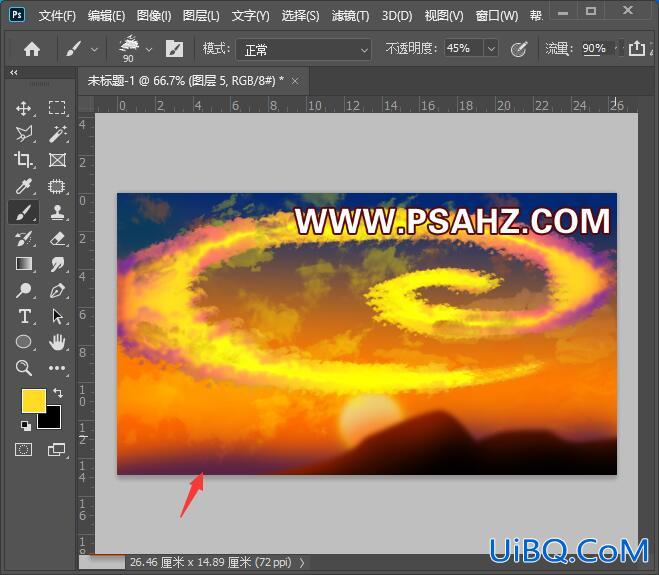This screenshot has width=659, height=575.
Task: Expand the status bar info arrow
Action: click(302, 563)
